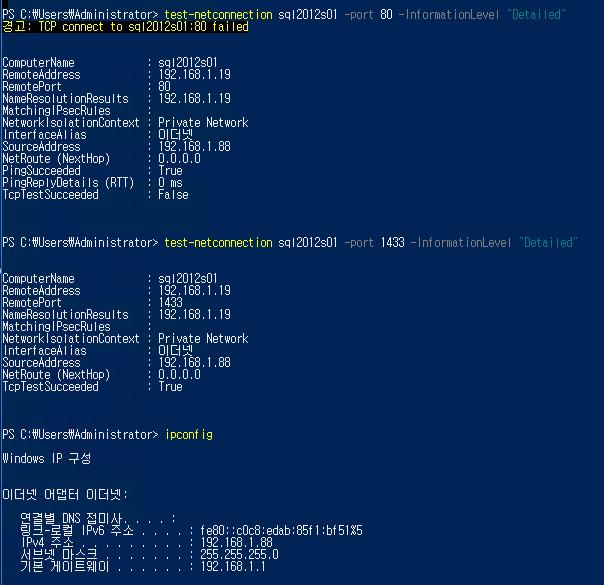Click the IPv6 link-local address fe80::c0c8
This screenshot has width=604, height=585.
[282, 531]
